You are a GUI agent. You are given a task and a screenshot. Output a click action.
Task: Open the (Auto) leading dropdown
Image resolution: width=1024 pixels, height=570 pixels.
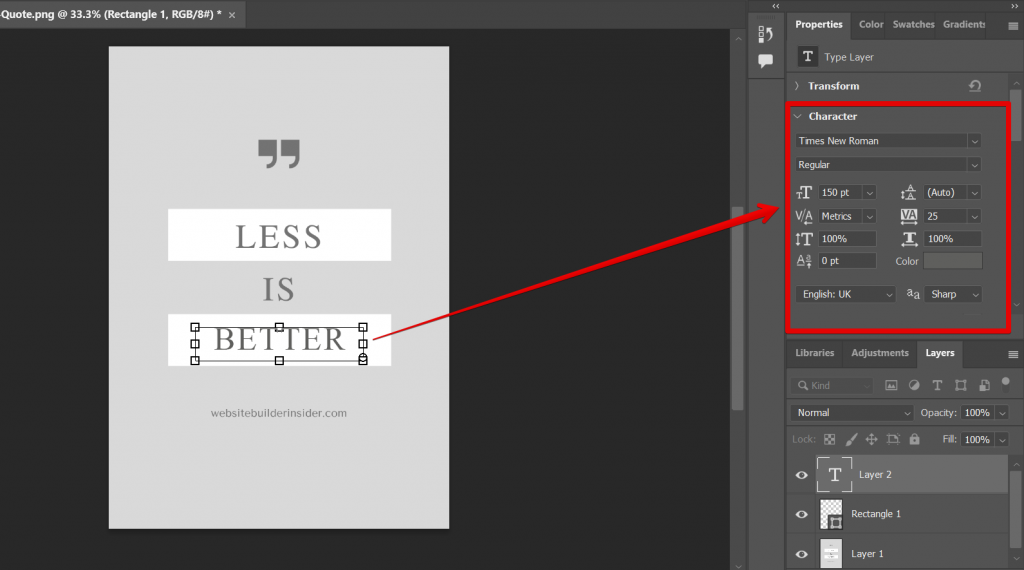coord(974,193)
